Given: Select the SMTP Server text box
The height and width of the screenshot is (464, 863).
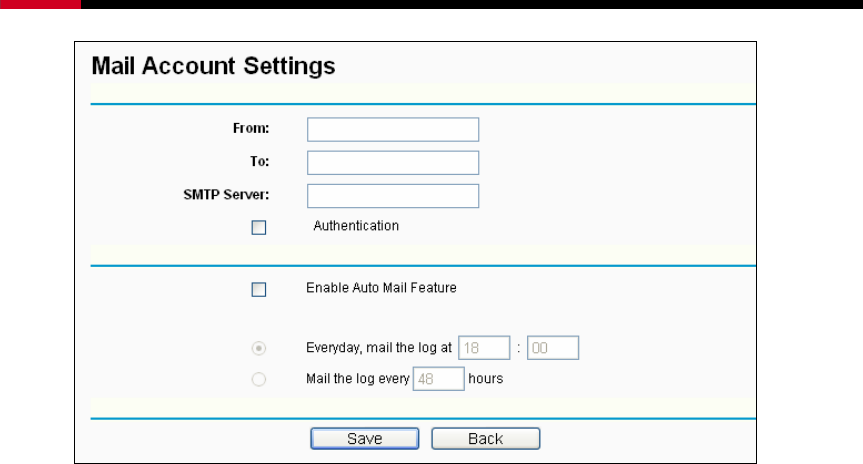Looking at the screenshot, I should 393,195.
